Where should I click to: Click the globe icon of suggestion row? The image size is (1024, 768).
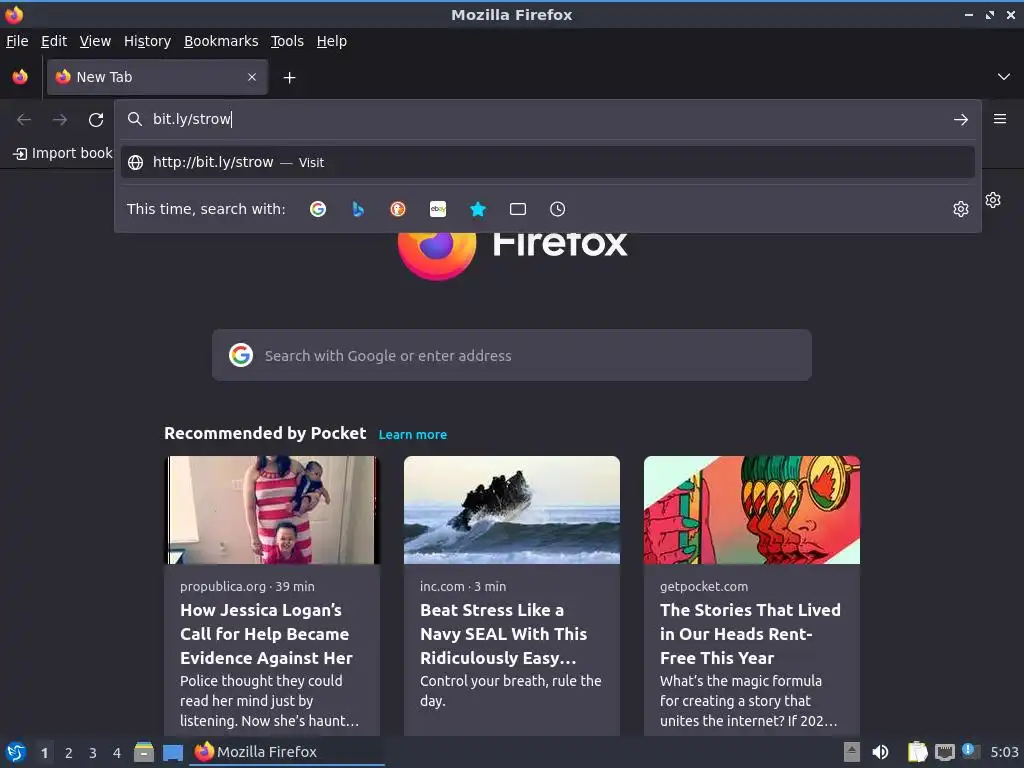coord(135,163)
